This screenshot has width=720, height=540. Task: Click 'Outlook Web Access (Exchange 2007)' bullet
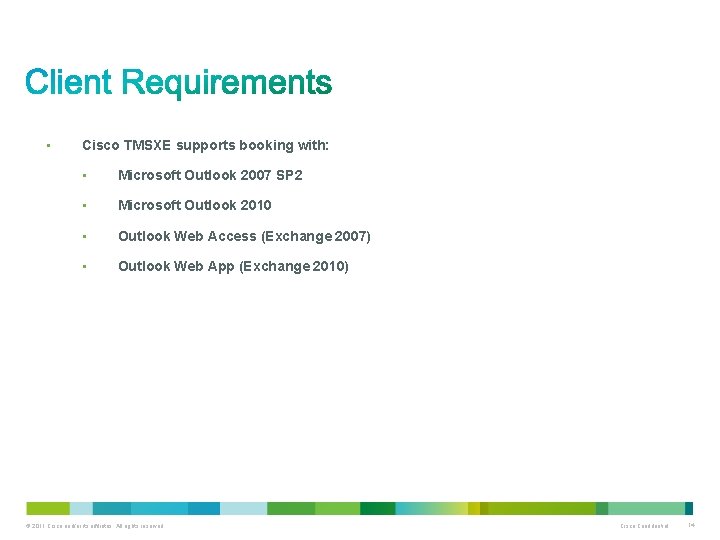(244, 236)
